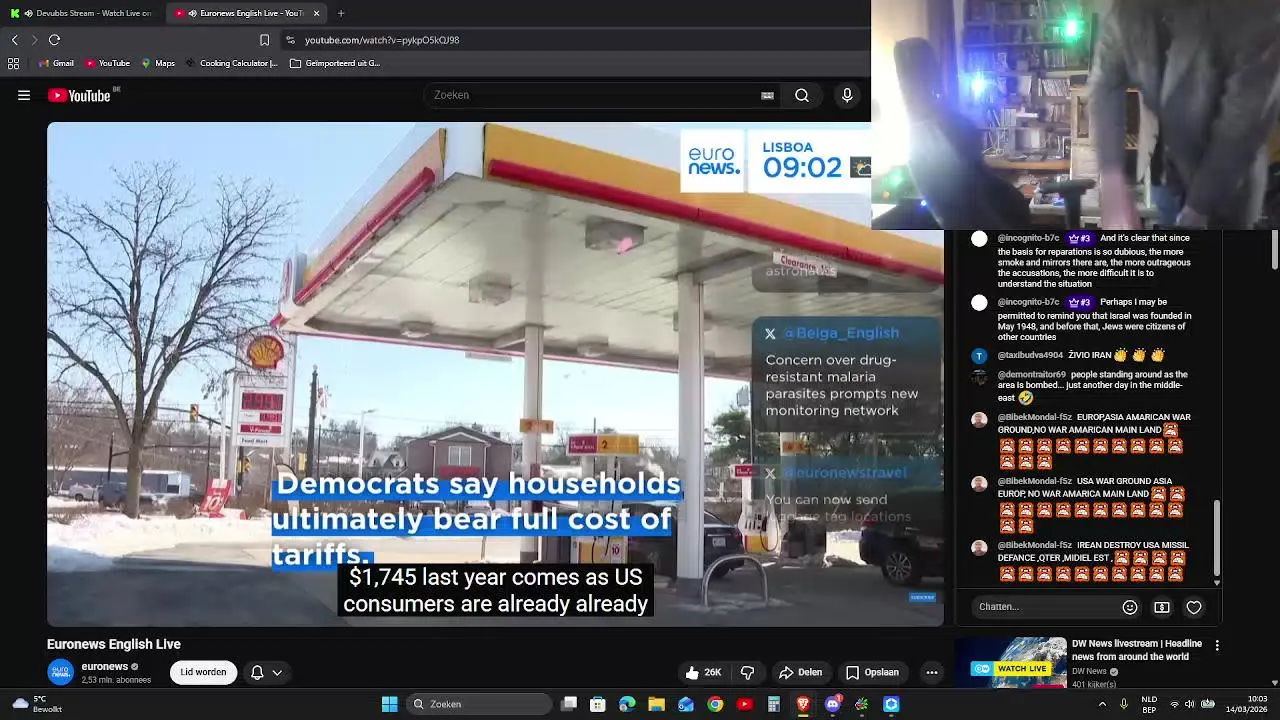Image resolution: width=1280 pixels, height=720 pixels.
Task: Open site settings icon beside the URL
Action: point(290,40)
